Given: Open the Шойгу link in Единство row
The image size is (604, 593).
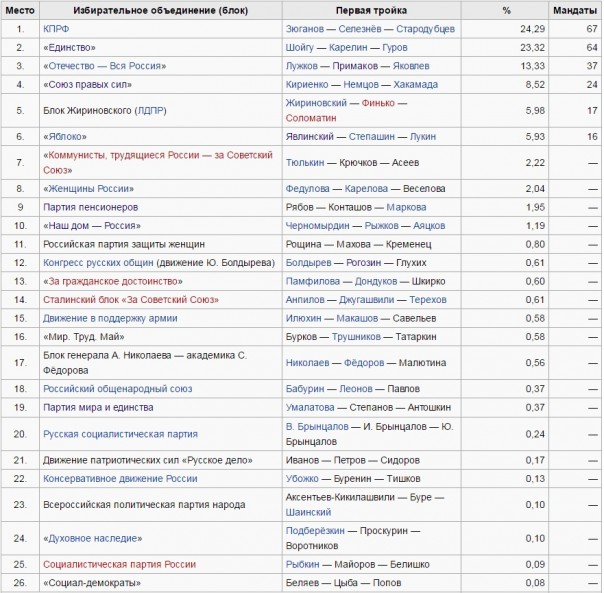Looking at the screenshot, I should pos(299,47).
